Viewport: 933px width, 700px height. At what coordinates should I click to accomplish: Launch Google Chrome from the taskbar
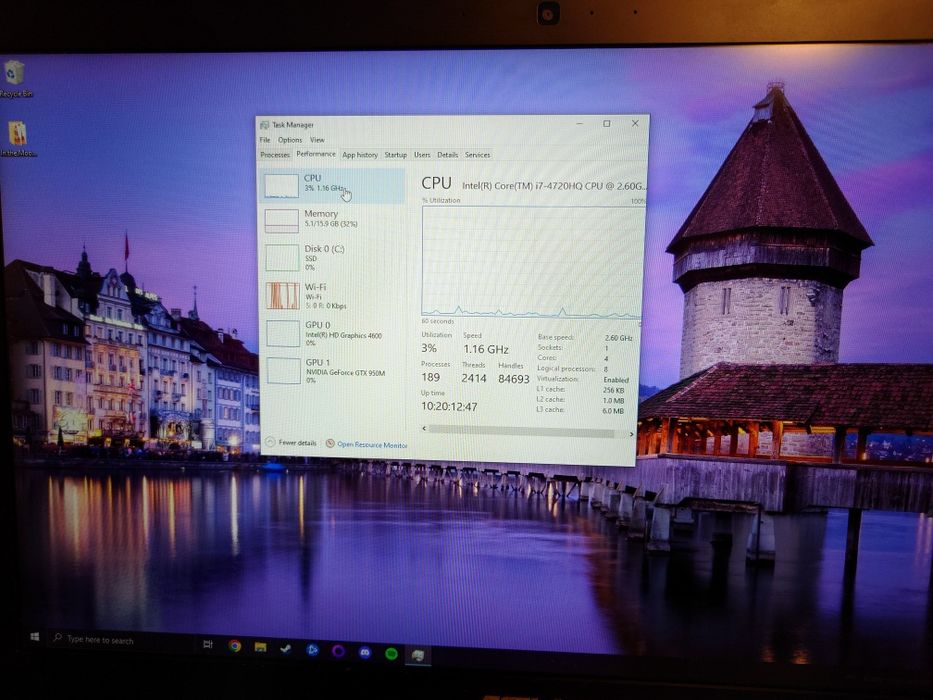coord(234,646)
